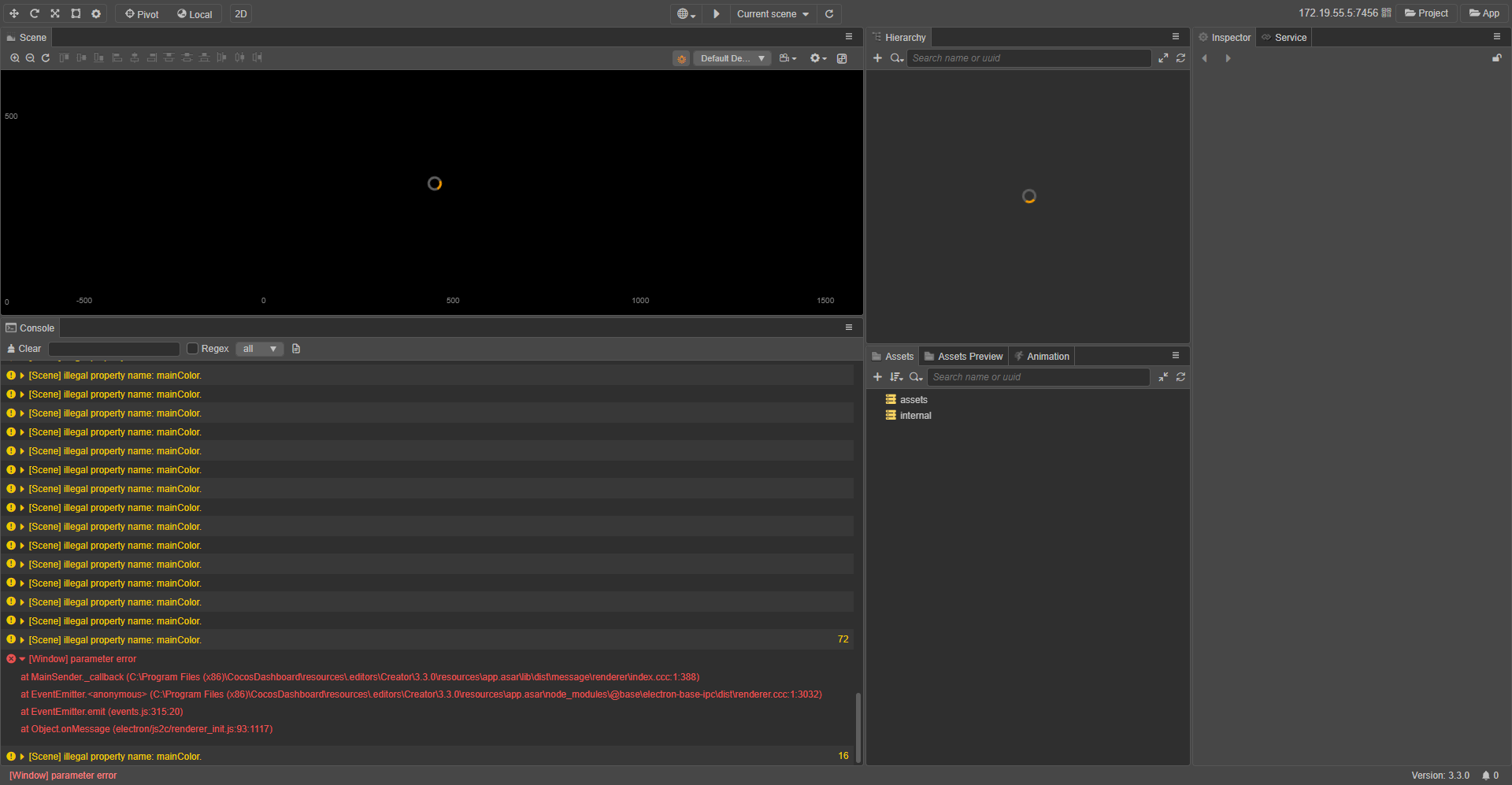Open the Hierarchy panel hamburger menu

[1176, 36]
